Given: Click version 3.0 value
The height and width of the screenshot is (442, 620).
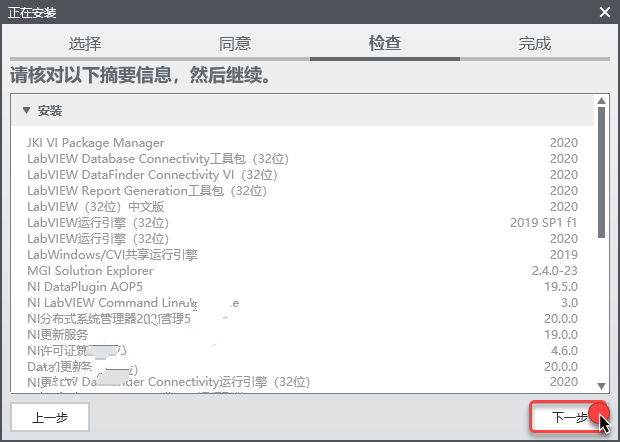Looking at the screenshot, I should [x=569, y=303].
